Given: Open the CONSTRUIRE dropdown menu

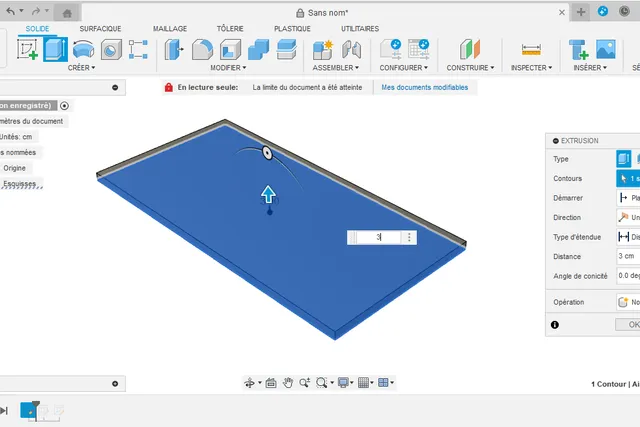Looking at the screenshot, I should tap(470, 68).
